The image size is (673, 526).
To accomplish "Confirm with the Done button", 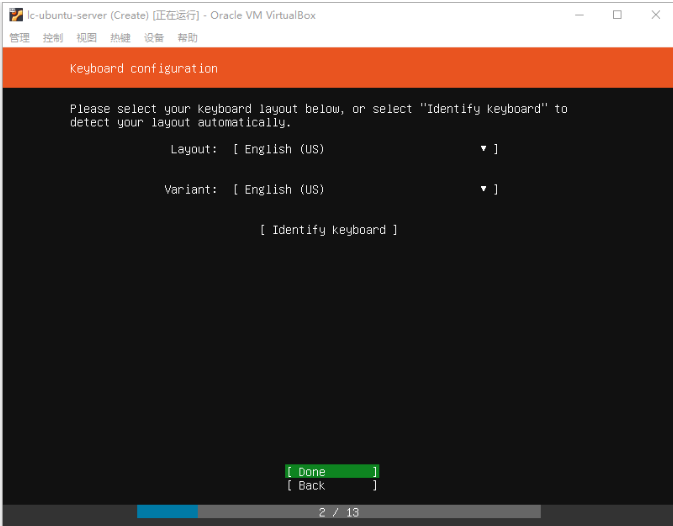I will pyautogui.click(x=332, y=472).
